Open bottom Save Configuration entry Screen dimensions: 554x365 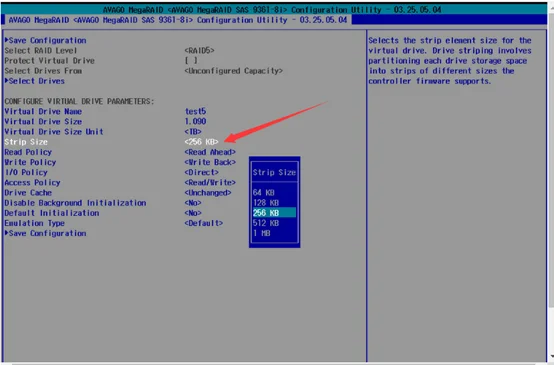tap(46, 233)
